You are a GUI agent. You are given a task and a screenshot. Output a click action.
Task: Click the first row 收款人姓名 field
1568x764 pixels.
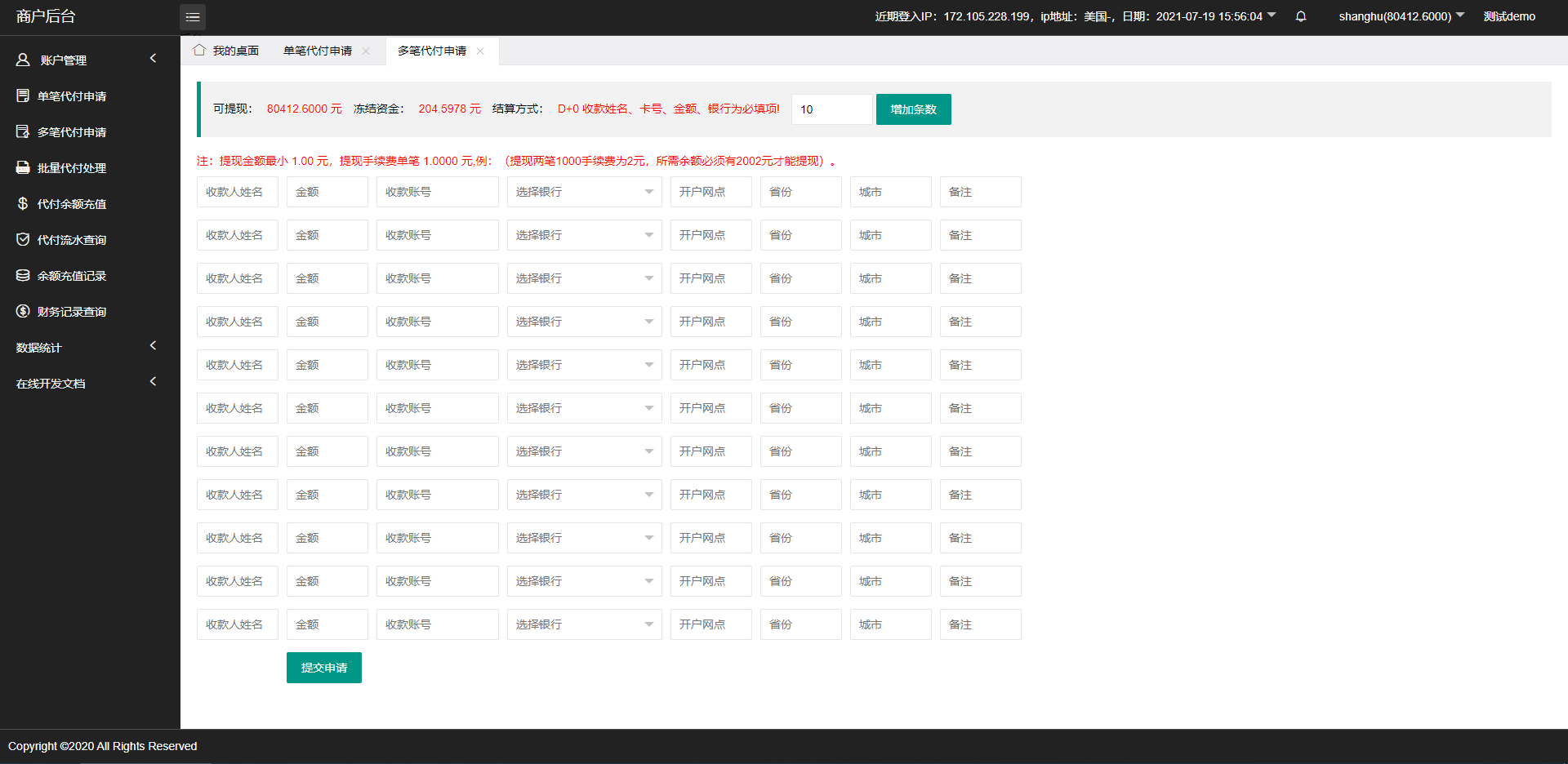(x=237, y=192)
